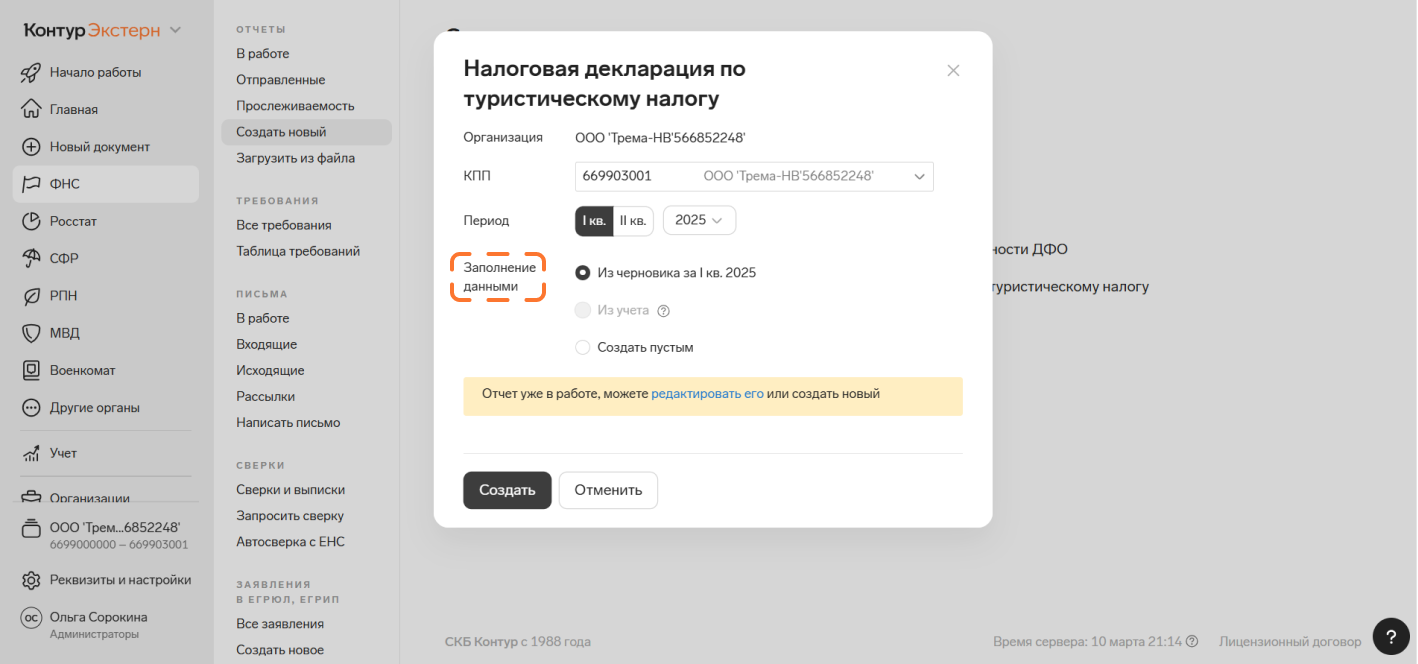Open the МВД shield icon
The height and width of the screenshot is (664, 1418).
pos(31,333)
